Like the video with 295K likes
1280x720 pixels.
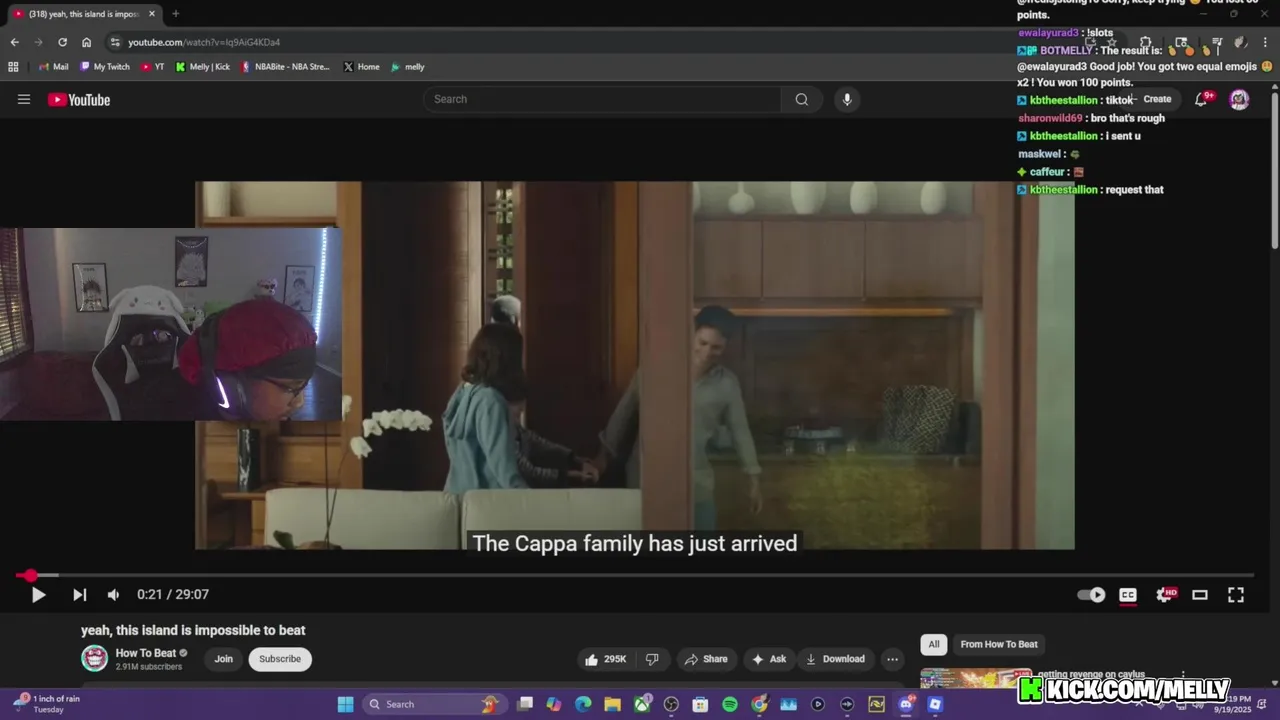point(606,659)
